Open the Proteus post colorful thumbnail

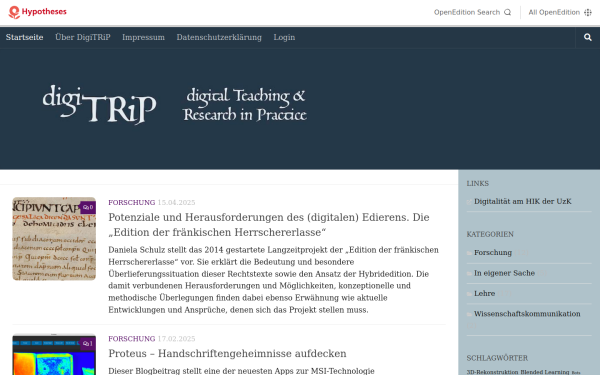(54, 355)
